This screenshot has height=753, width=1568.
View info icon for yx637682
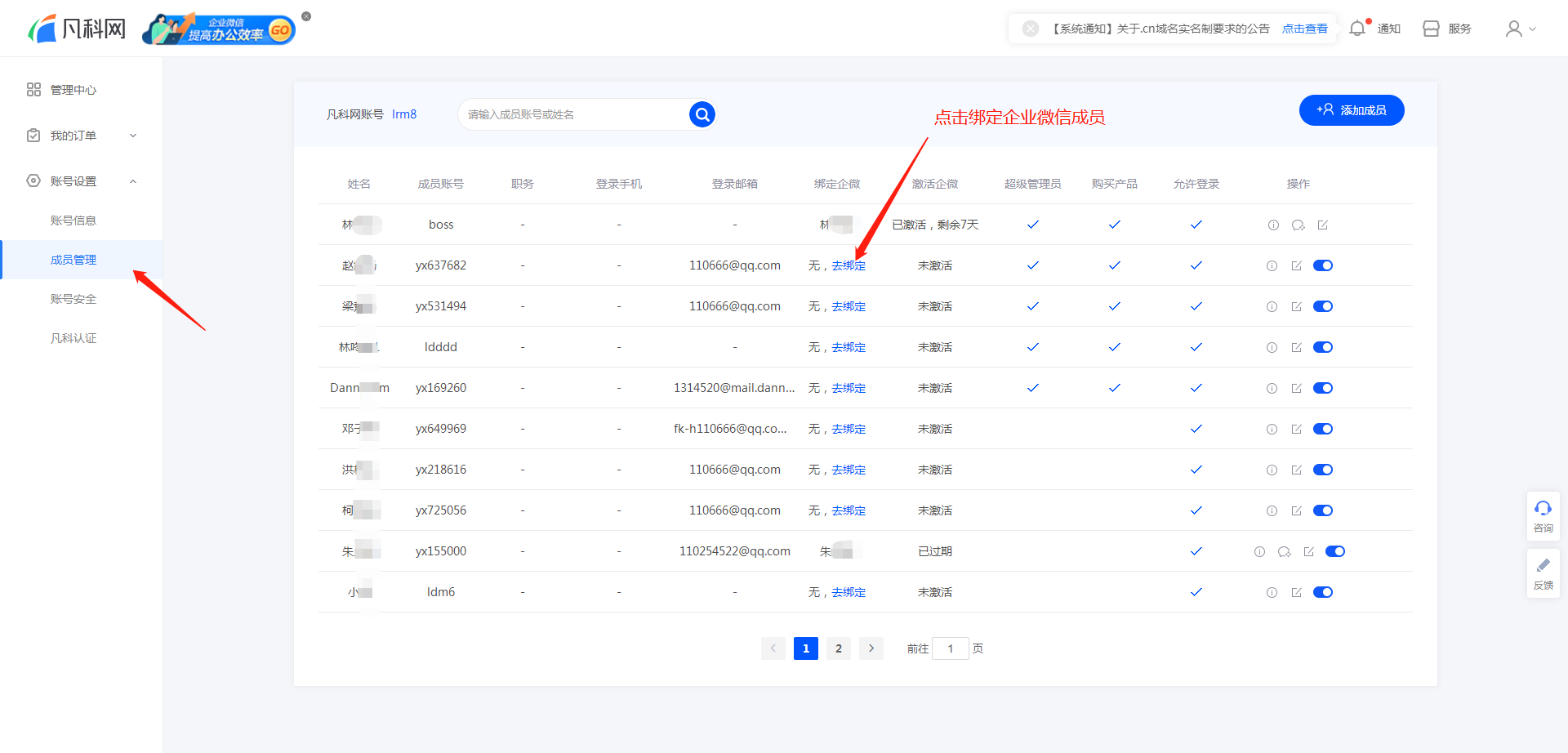(x=1272, y=265)
